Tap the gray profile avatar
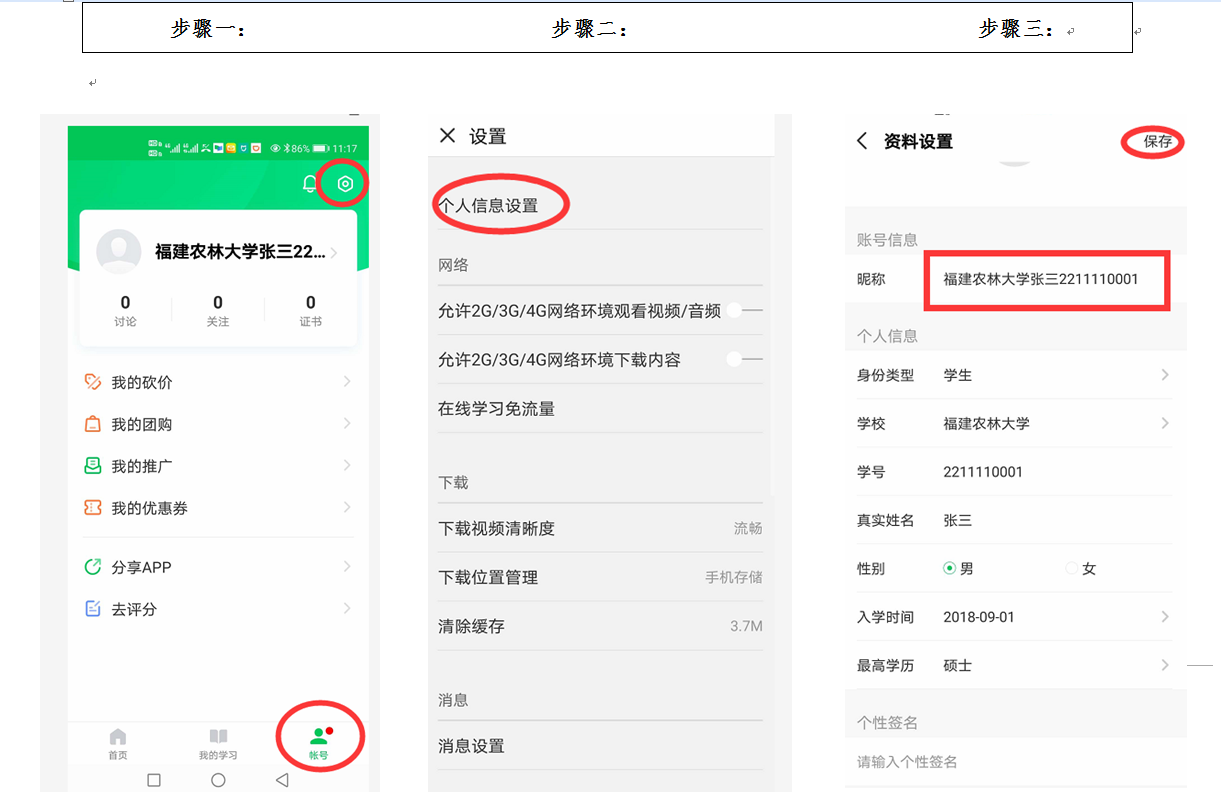The image size is (1221, 792). (x=118, y=252)
